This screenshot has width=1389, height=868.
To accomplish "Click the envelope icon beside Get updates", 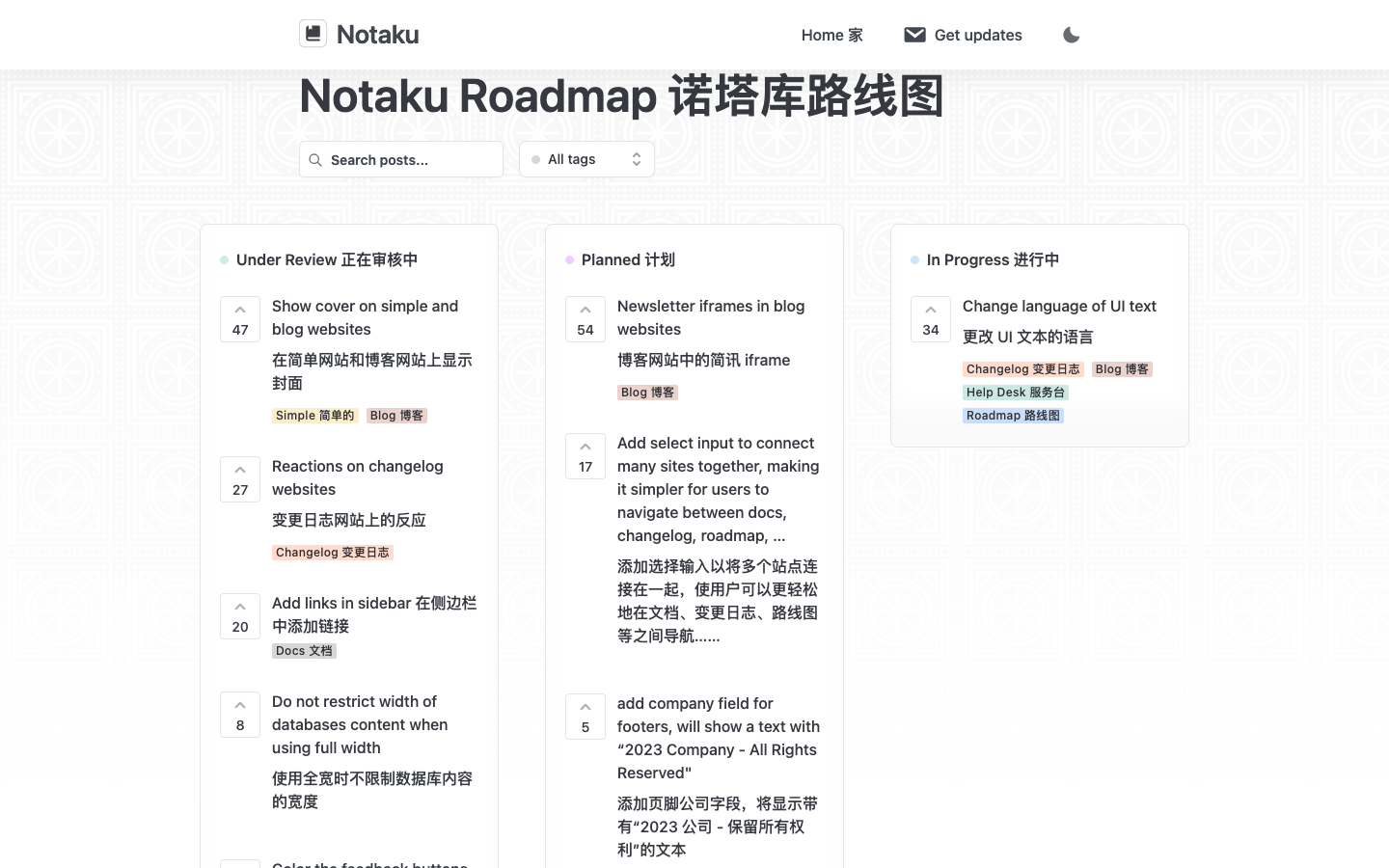I will 914,35.
